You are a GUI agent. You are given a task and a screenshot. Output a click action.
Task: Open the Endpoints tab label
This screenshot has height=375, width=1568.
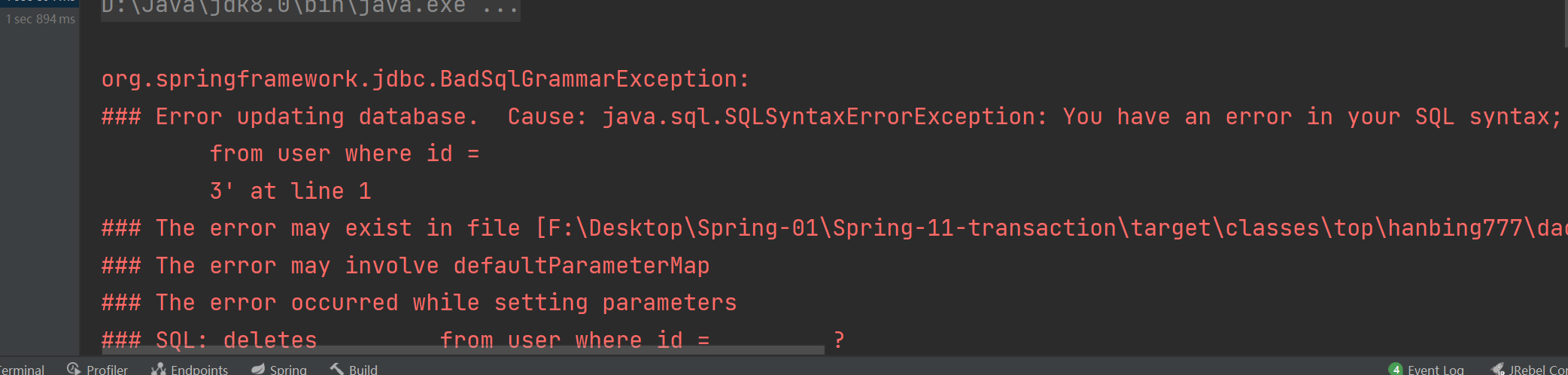pyautogui.click(x=199, y=370)
